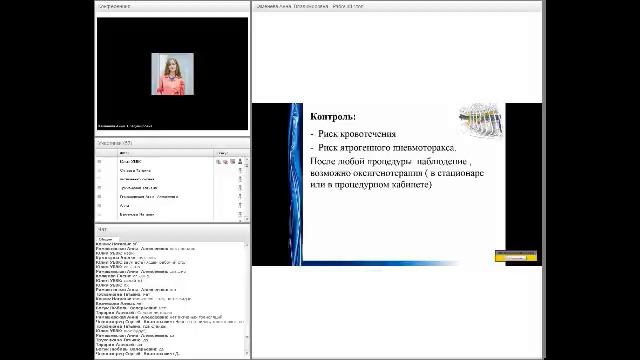
Task: Click the screen-share status icon for Юлия УМВС
Action: (x=233, y=162)
